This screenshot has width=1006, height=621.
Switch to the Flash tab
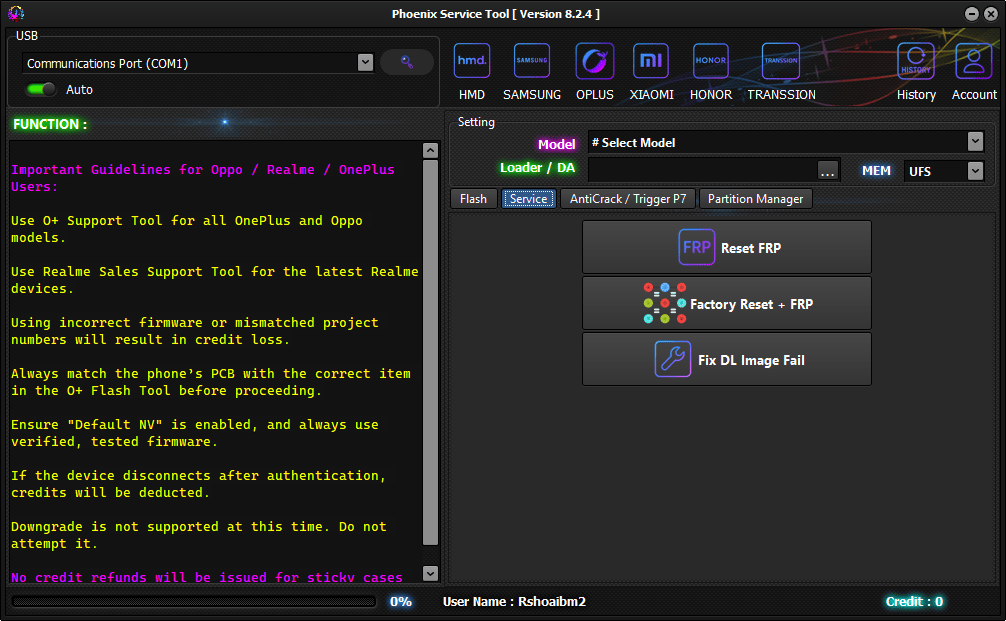pyautogui.click(x=473, y=199)
